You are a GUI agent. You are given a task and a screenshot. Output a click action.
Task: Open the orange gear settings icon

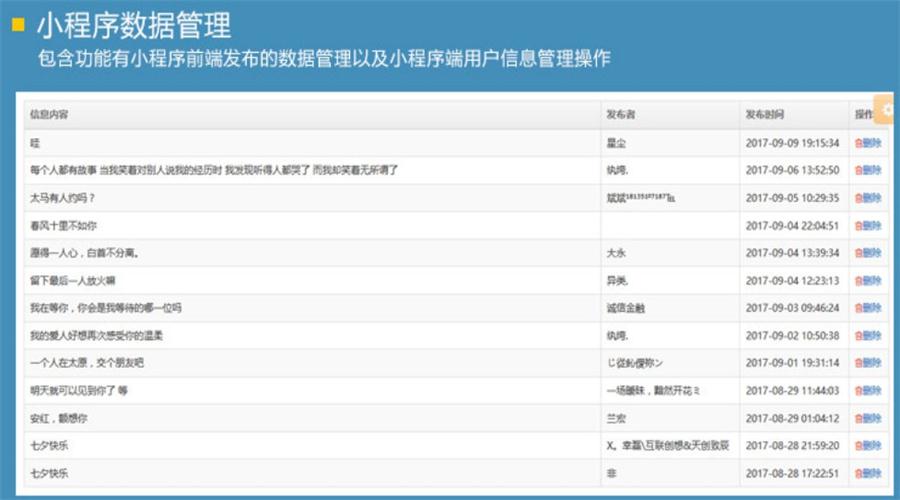pos(887,109)
